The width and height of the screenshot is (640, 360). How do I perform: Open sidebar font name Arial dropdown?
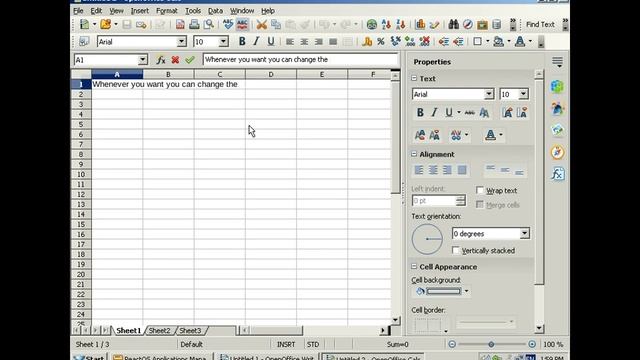click(x=489, y=94)
